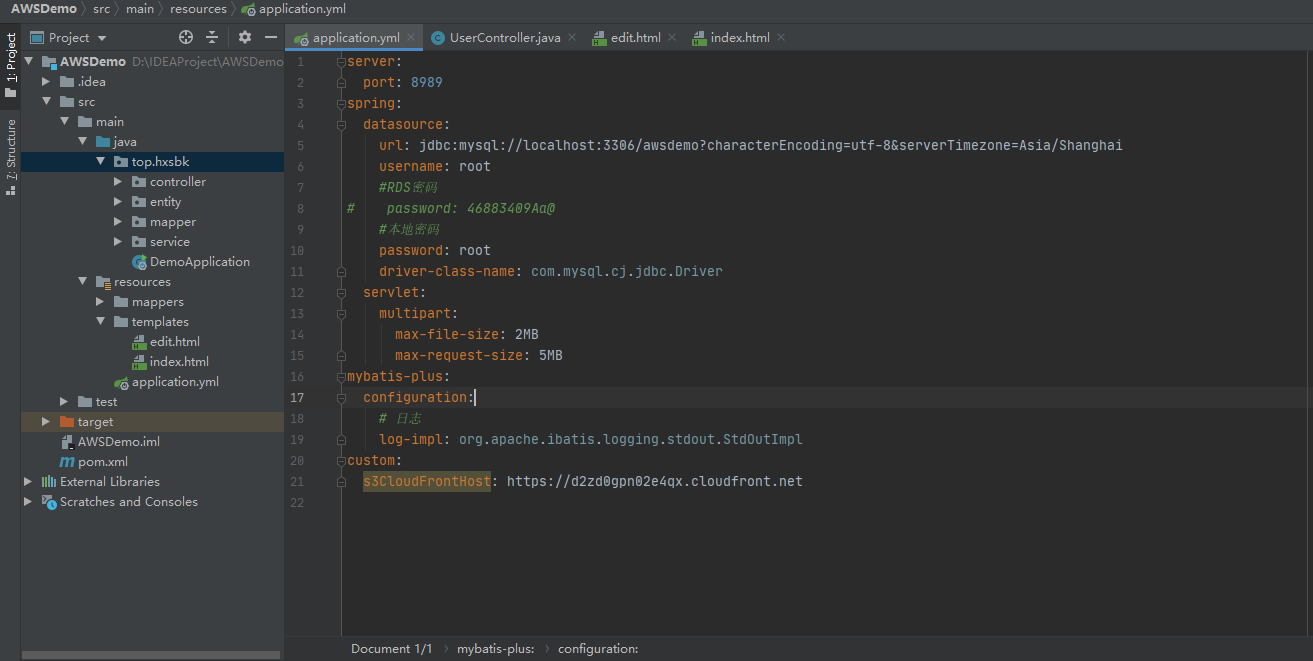Fold the server: block at line 1

tap(341, 61)
